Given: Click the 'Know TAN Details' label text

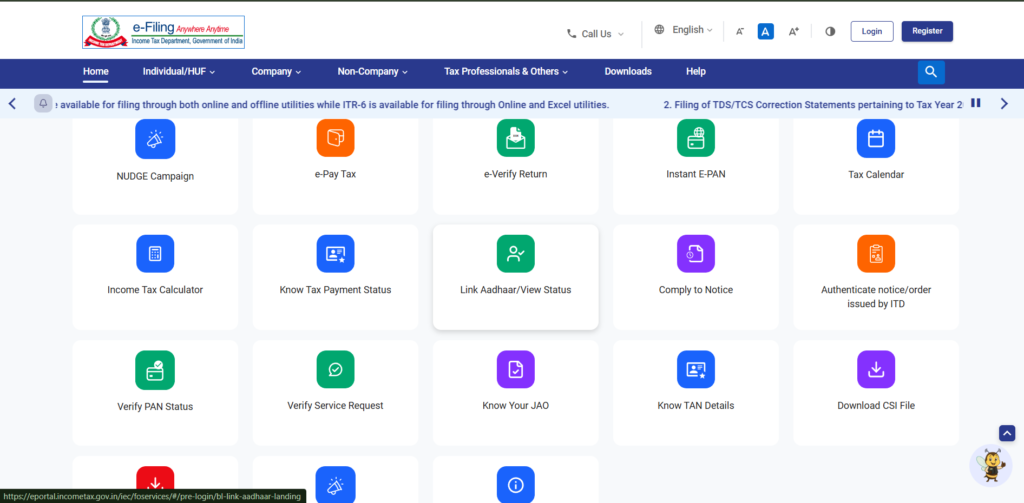Looking at the screenshot, I should point(696,406).
